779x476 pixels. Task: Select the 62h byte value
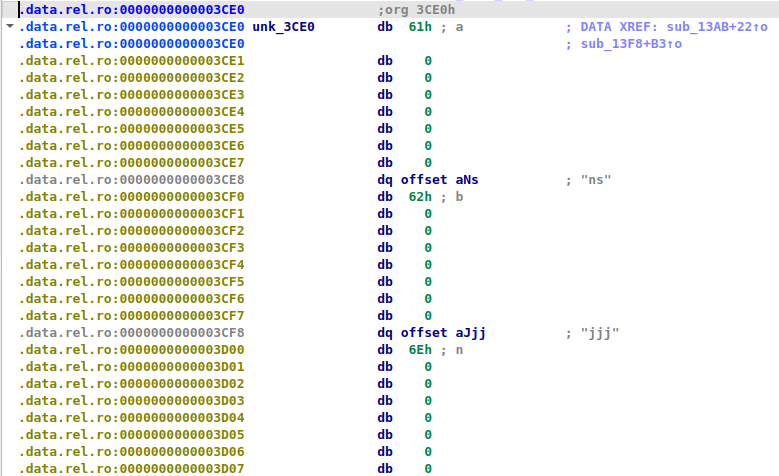(419, 196)
